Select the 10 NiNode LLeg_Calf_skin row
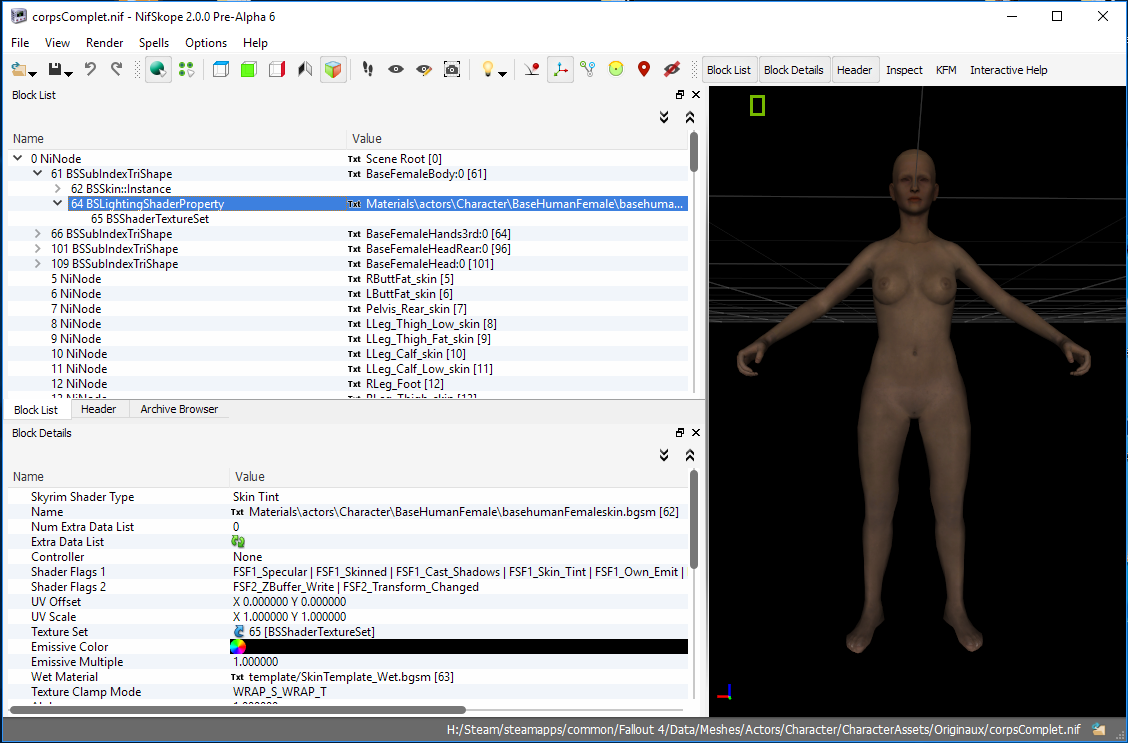This screenshot has width=1128, height=743. coord(348,354)
